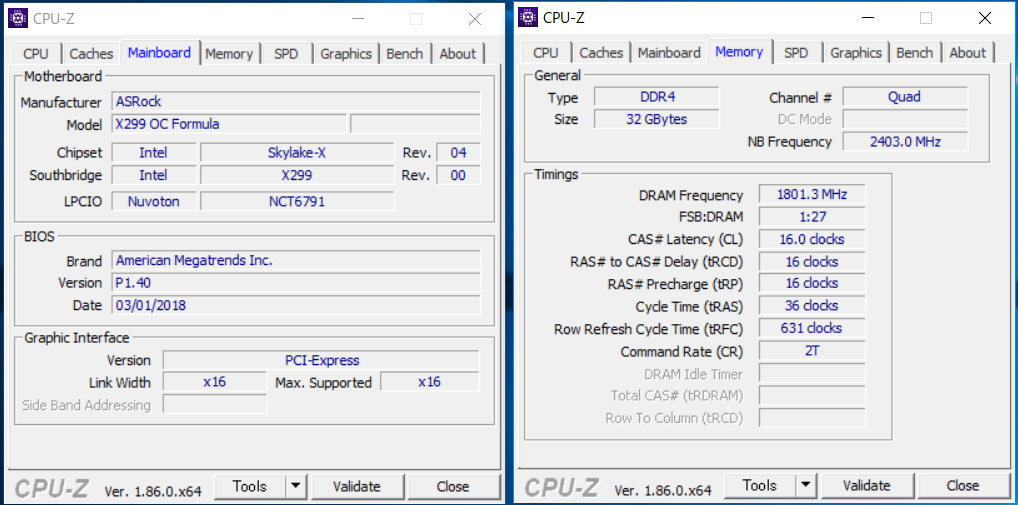Open Tools dropdown arrow in left window
The width and height of the screenshot is (1018, 505).
tap(296, 486)
